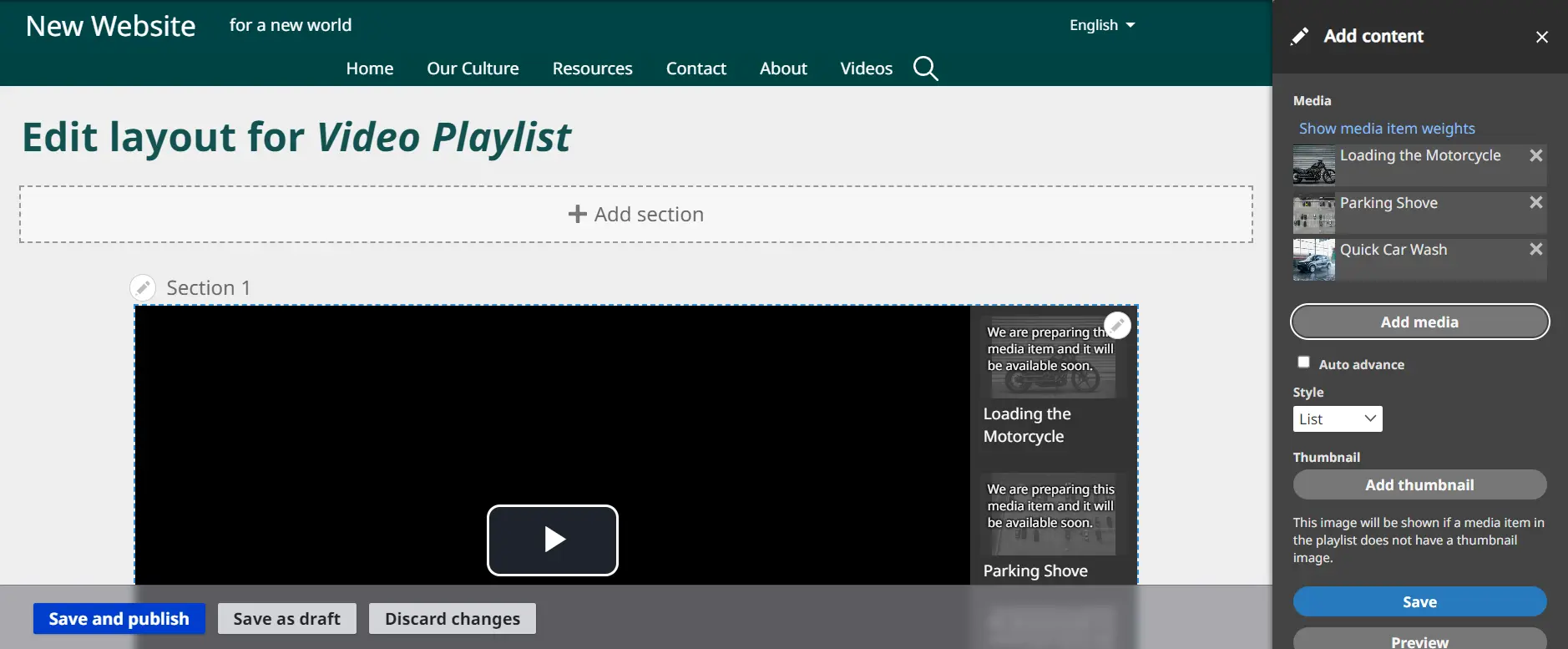
Task: Go to the Resources menu item
Action: 592,68
